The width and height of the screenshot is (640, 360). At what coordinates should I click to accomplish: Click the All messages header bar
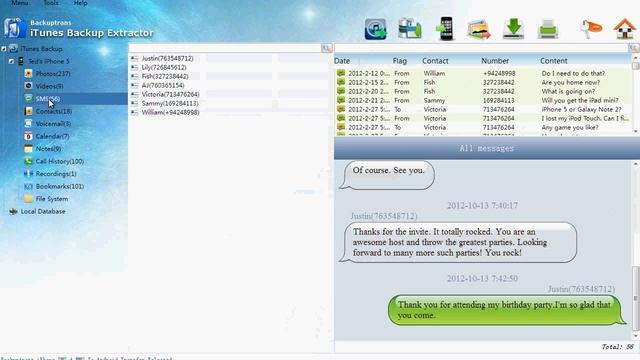click(487, 148)
